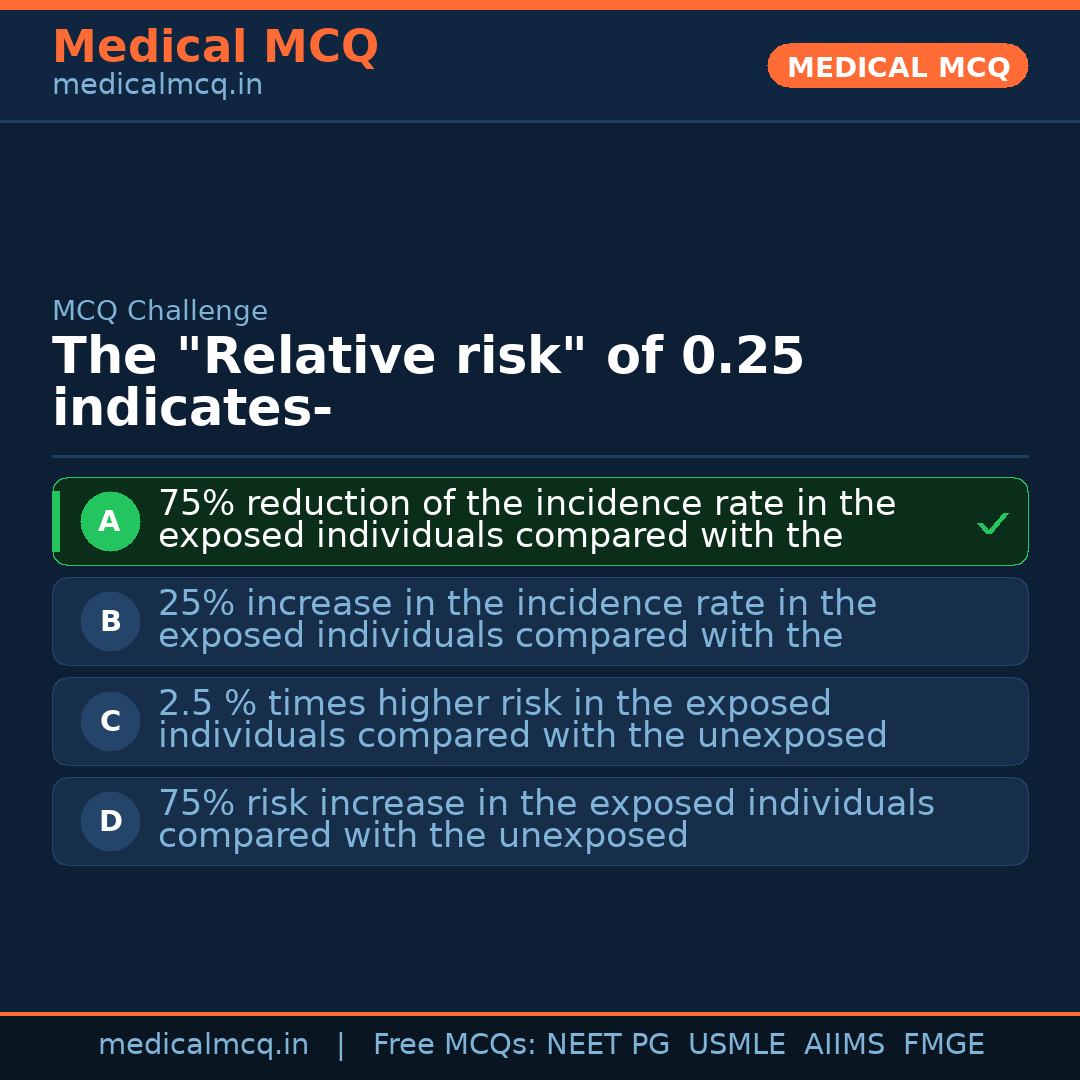Select the green A circle badge

pyautogui.click(x=110, y=521)
